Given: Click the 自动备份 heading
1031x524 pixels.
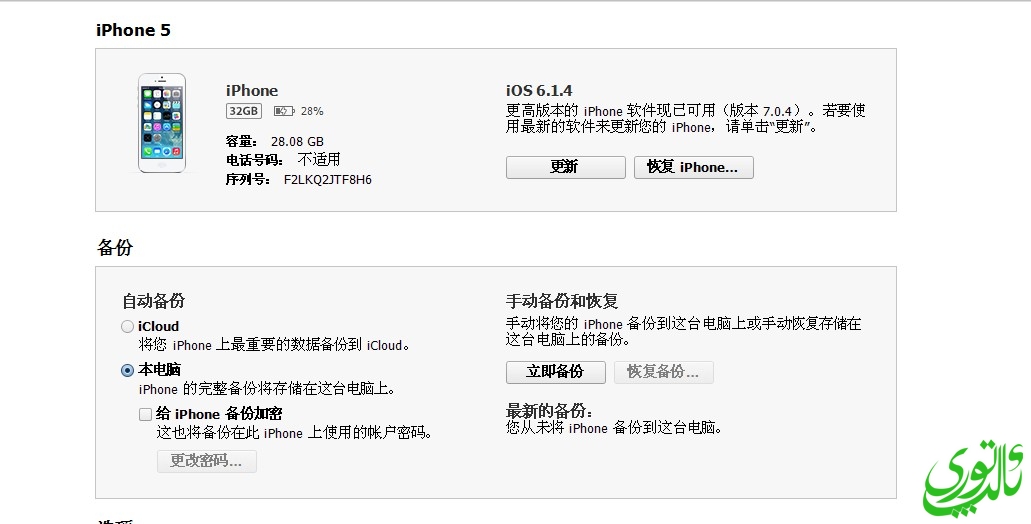Looking at the screenshot, I should (153, 301).
